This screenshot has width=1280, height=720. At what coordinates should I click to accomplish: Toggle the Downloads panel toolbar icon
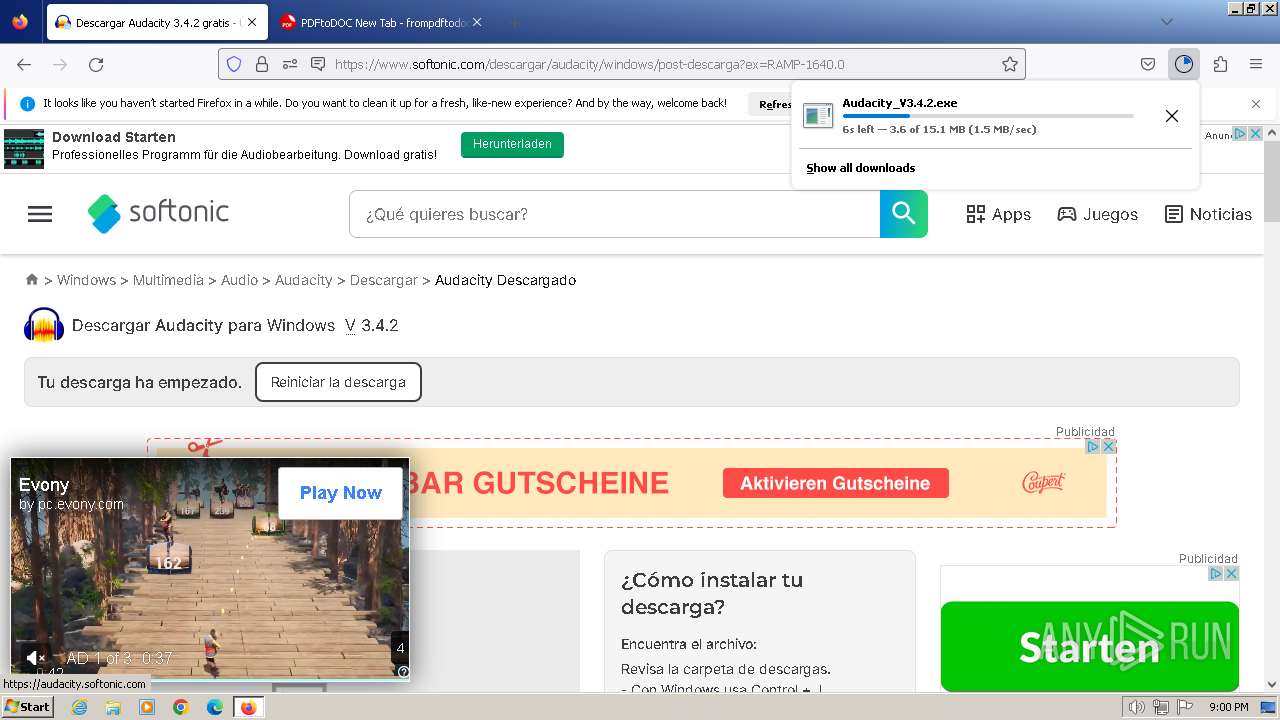(x=1184, y=64)
